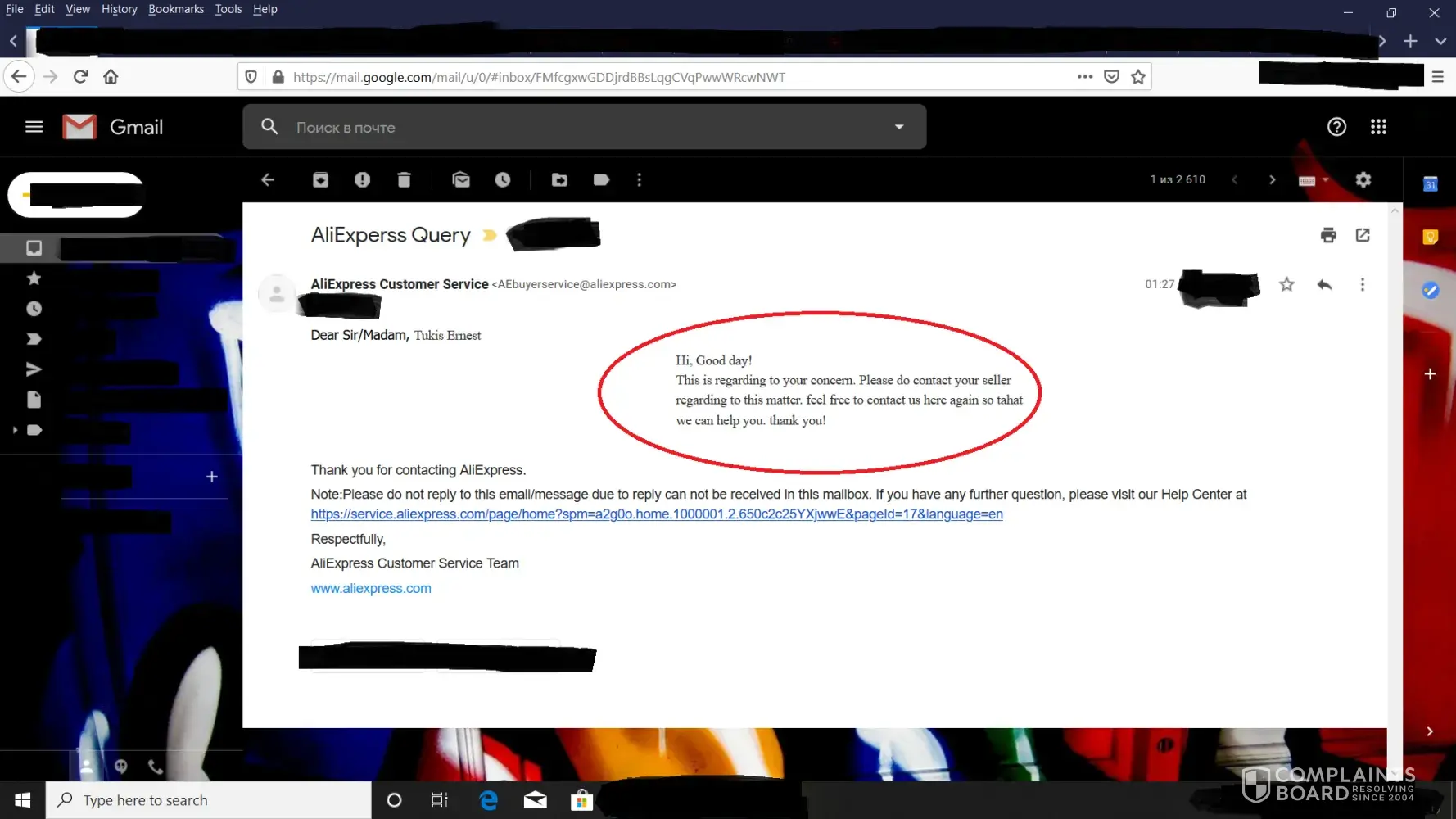Reply to AliExpress Customer Service
Viewport: 1456px width, 819px height.
coord(1324,284)
